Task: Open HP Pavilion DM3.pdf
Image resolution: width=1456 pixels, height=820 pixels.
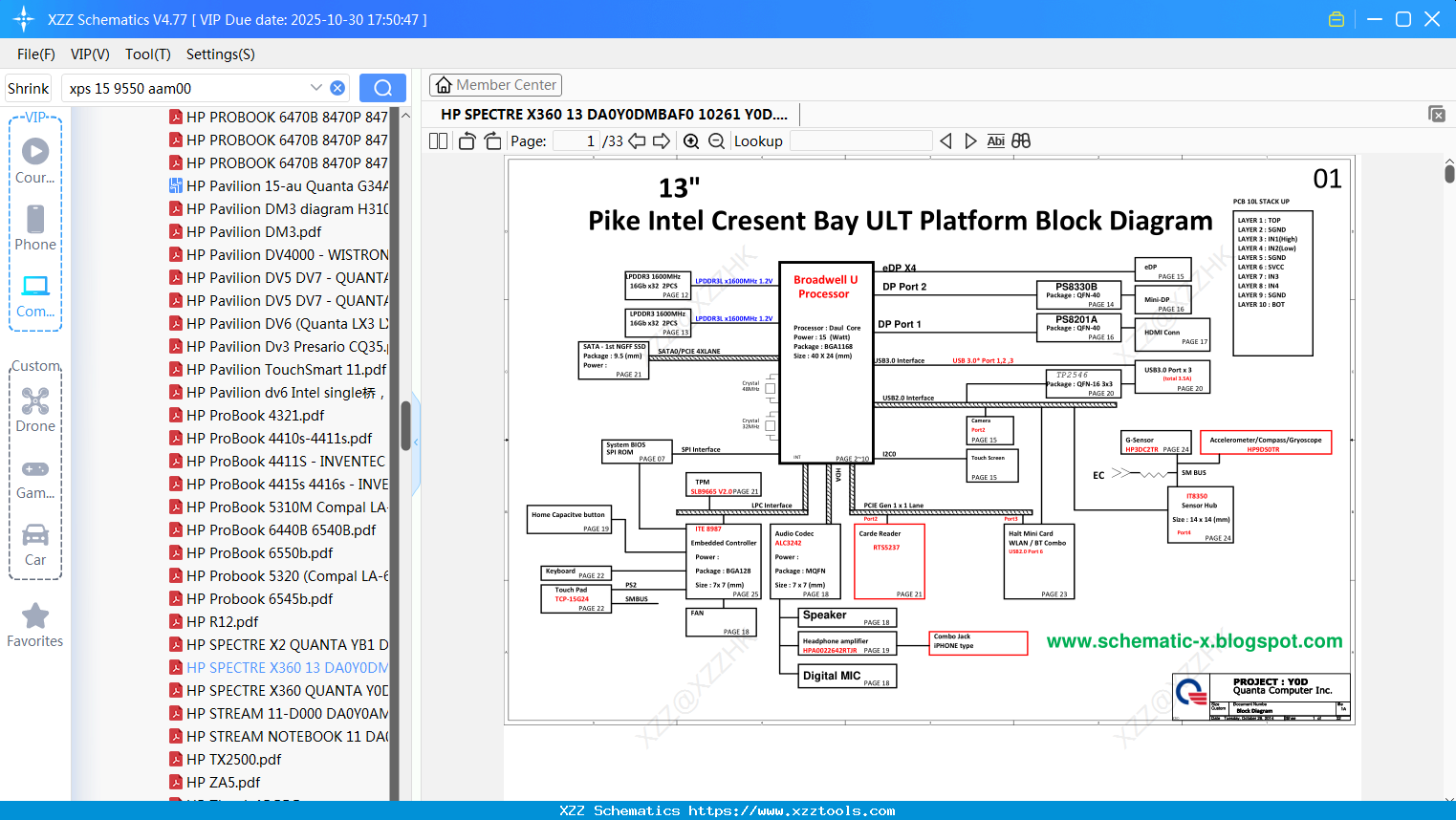Action: [245, 231]
